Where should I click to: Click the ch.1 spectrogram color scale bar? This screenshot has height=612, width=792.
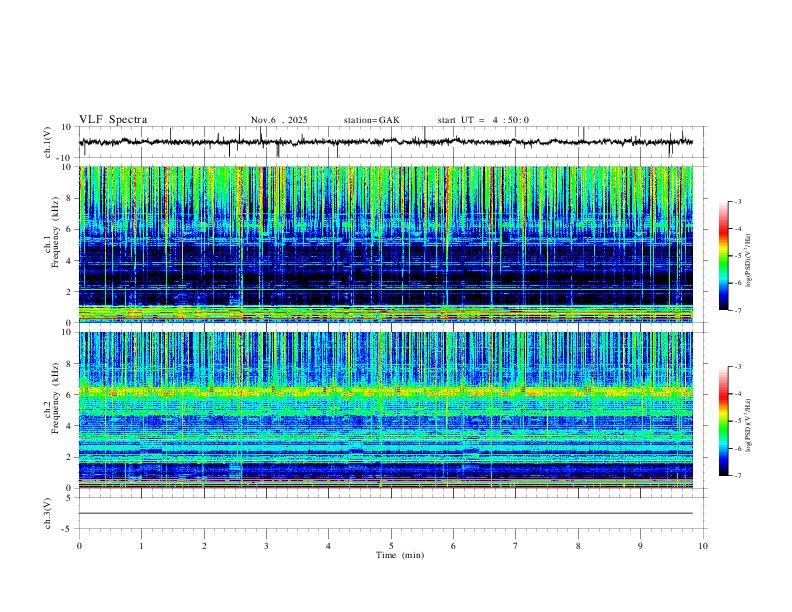pyautogui.click(x=723, y=256)
